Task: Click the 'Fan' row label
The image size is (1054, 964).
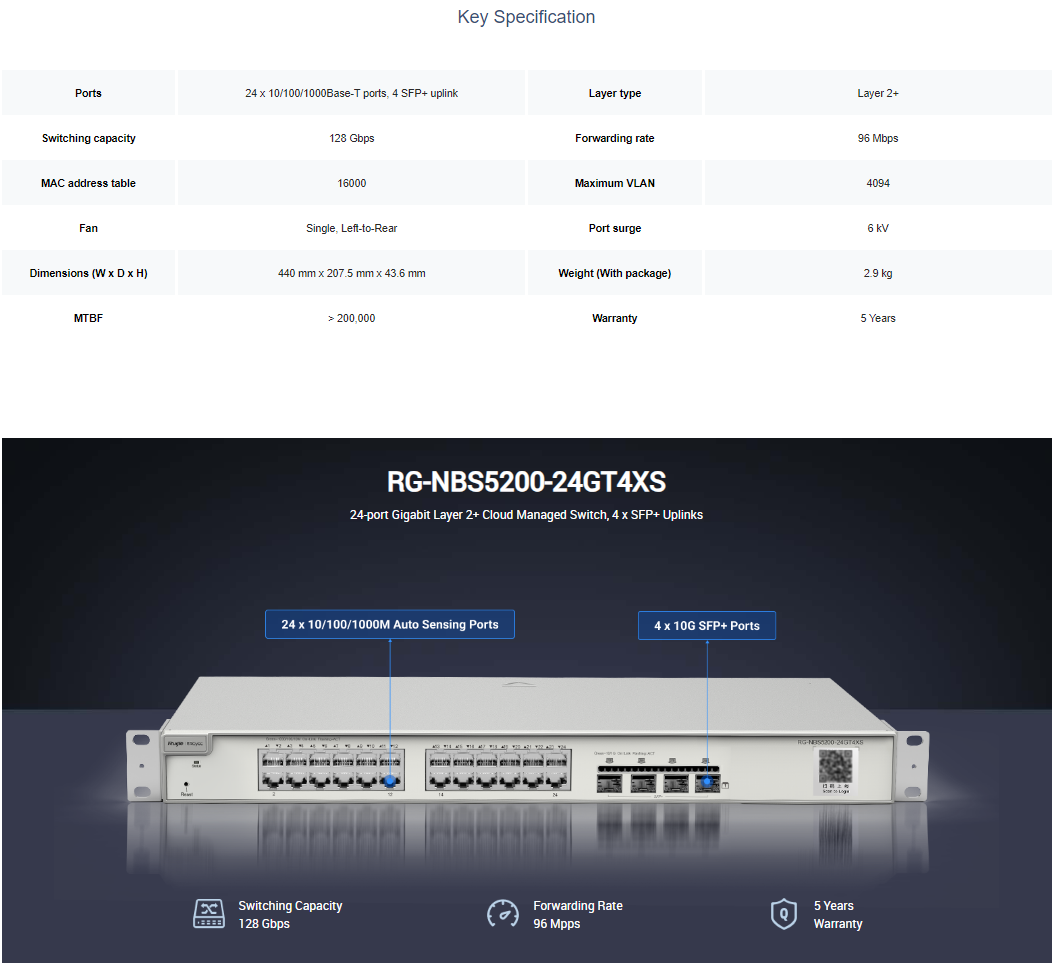Action: pyautogui.click(x=88, y=229)
